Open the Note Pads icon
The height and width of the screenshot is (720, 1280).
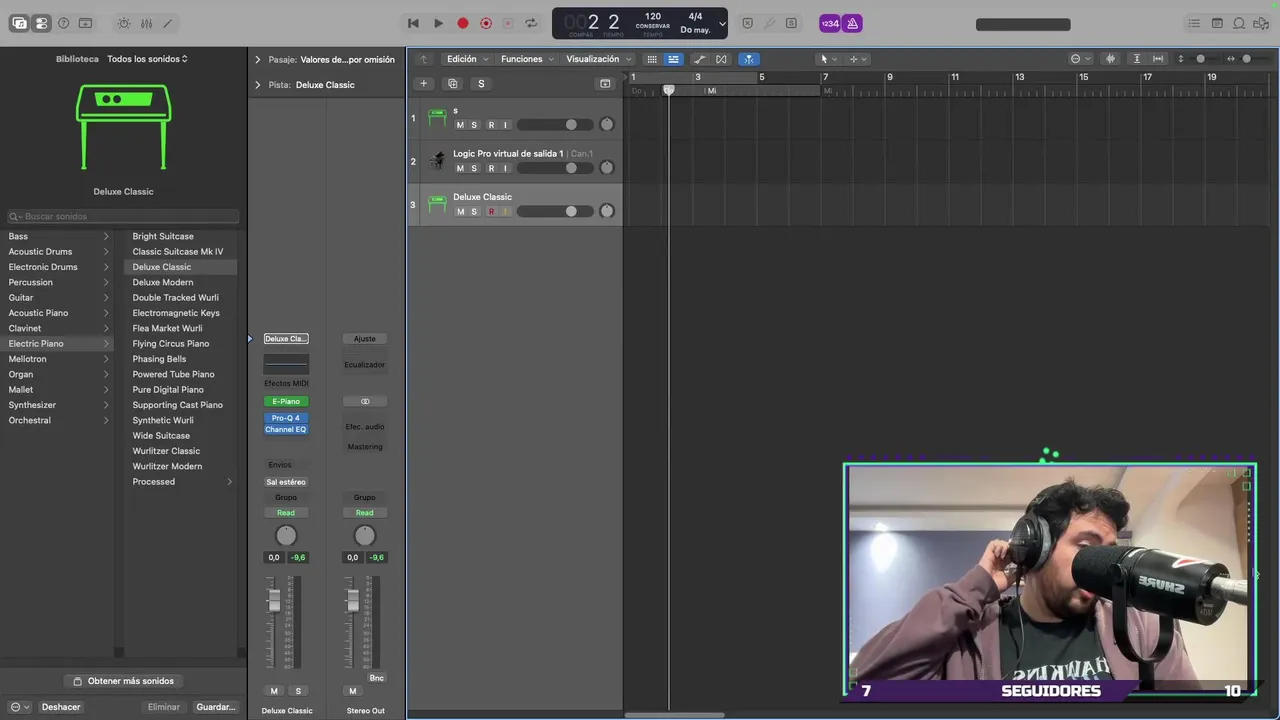tap(1217, 23)
